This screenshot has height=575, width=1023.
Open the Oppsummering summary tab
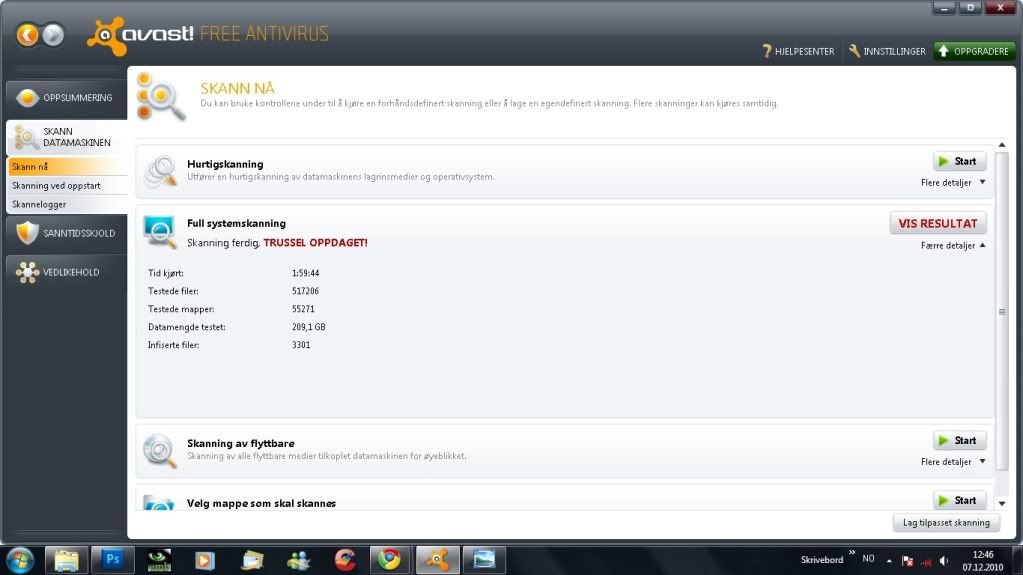coord(66,98)
